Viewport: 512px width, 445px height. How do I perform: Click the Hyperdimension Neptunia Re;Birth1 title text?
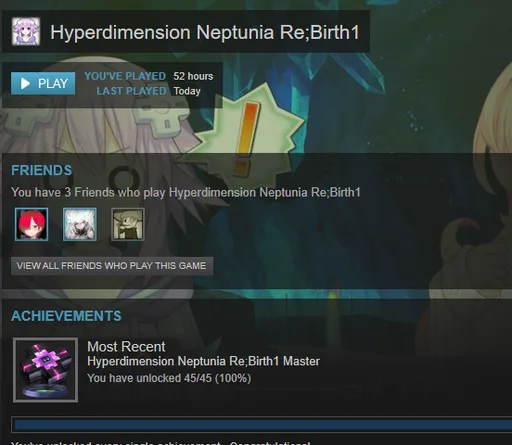[205, 32]
